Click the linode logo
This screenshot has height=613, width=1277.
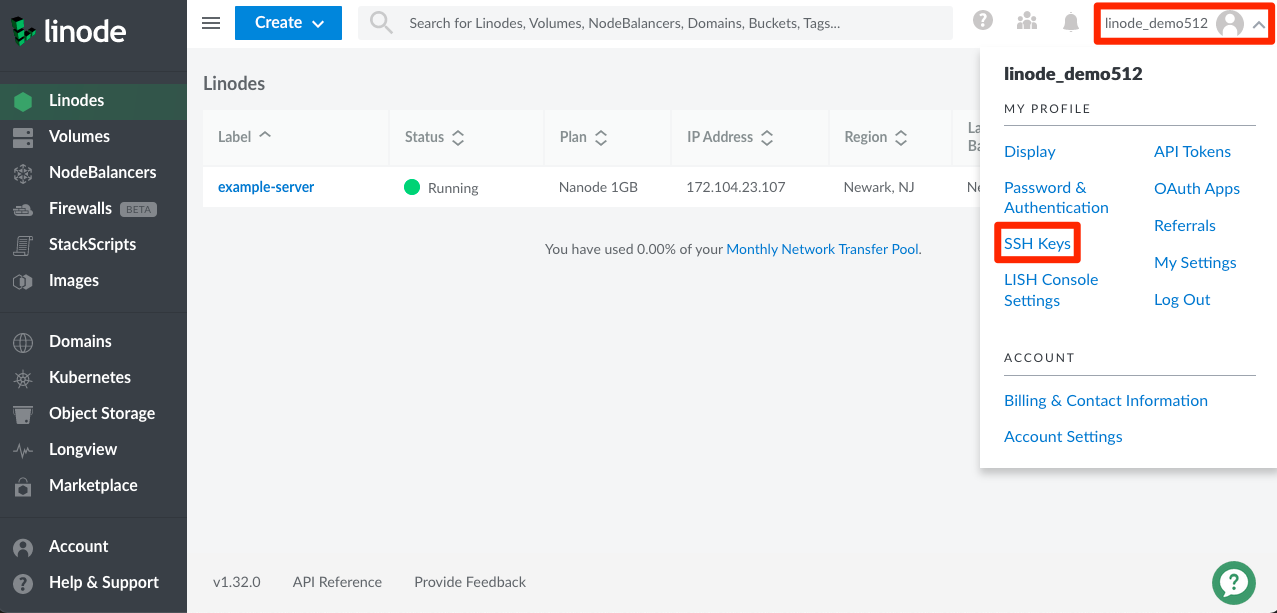tap(70, 31)
